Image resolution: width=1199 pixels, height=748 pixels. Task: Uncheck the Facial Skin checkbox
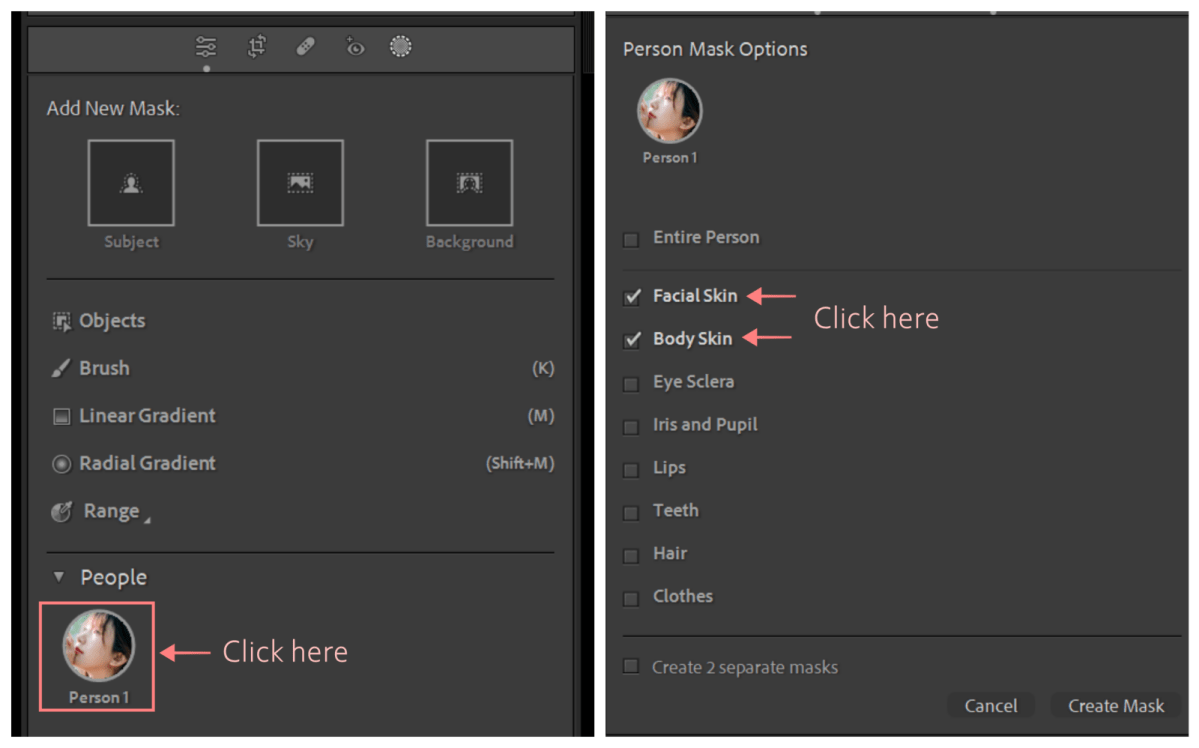[632, 297]
